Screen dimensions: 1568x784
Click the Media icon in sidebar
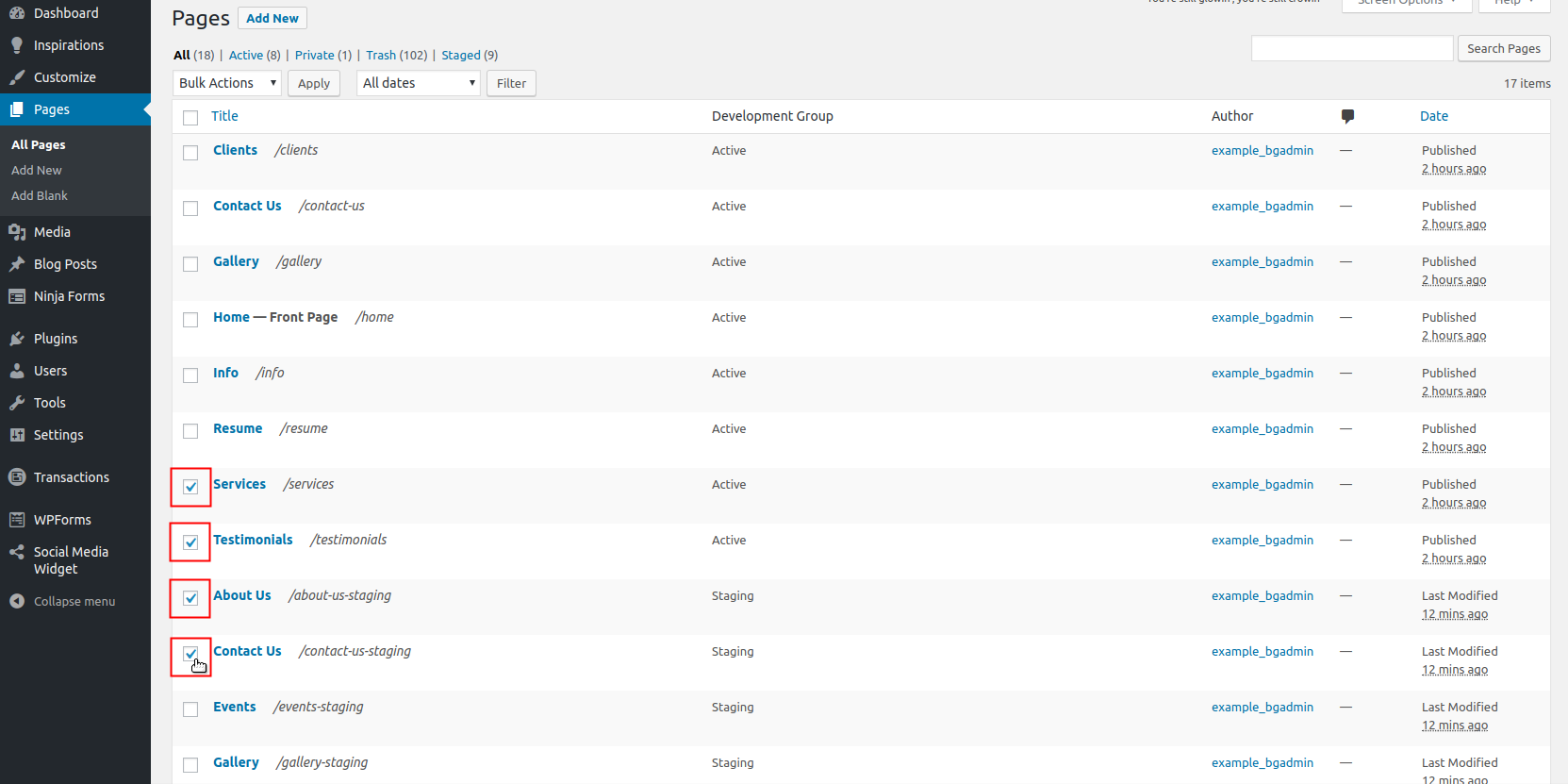click(x=17, y=232)
